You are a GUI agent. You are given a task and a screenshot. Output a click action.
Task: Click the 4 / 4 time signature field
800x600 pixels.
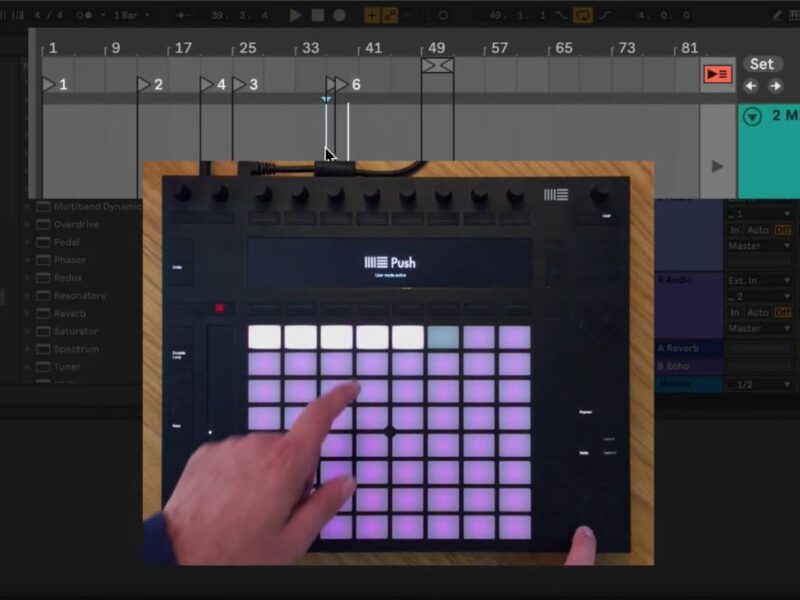tap(48, 15)
